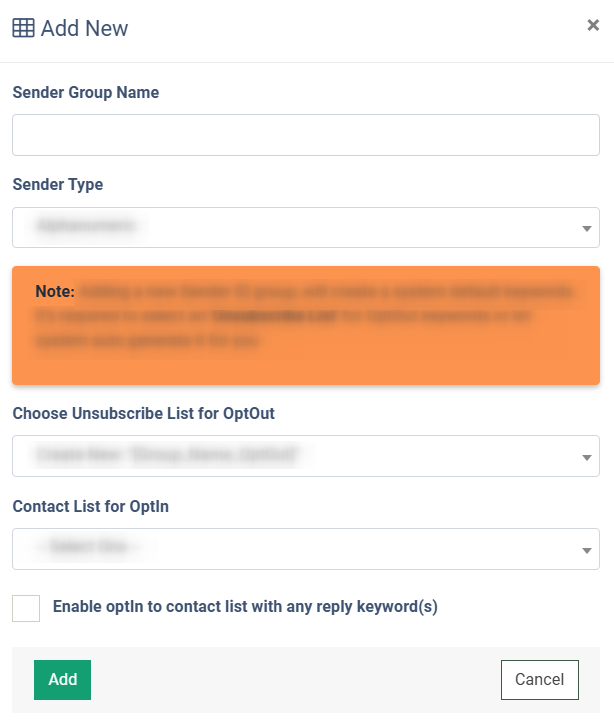Enable the optIn reply keyword checkbox
The height and width of the screenshot is (724, 614).
click(26, 608)
